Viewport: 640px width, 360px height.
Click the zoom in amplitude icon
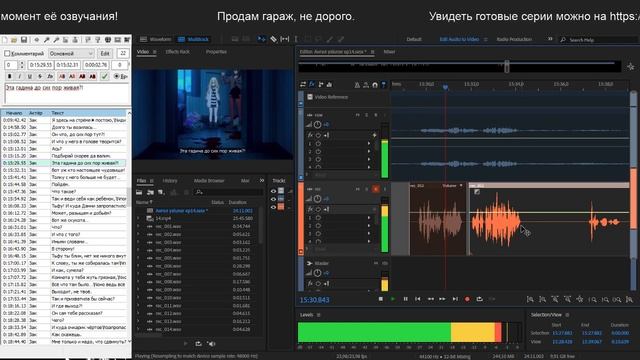pyautogui.click(x=530, y=300)
